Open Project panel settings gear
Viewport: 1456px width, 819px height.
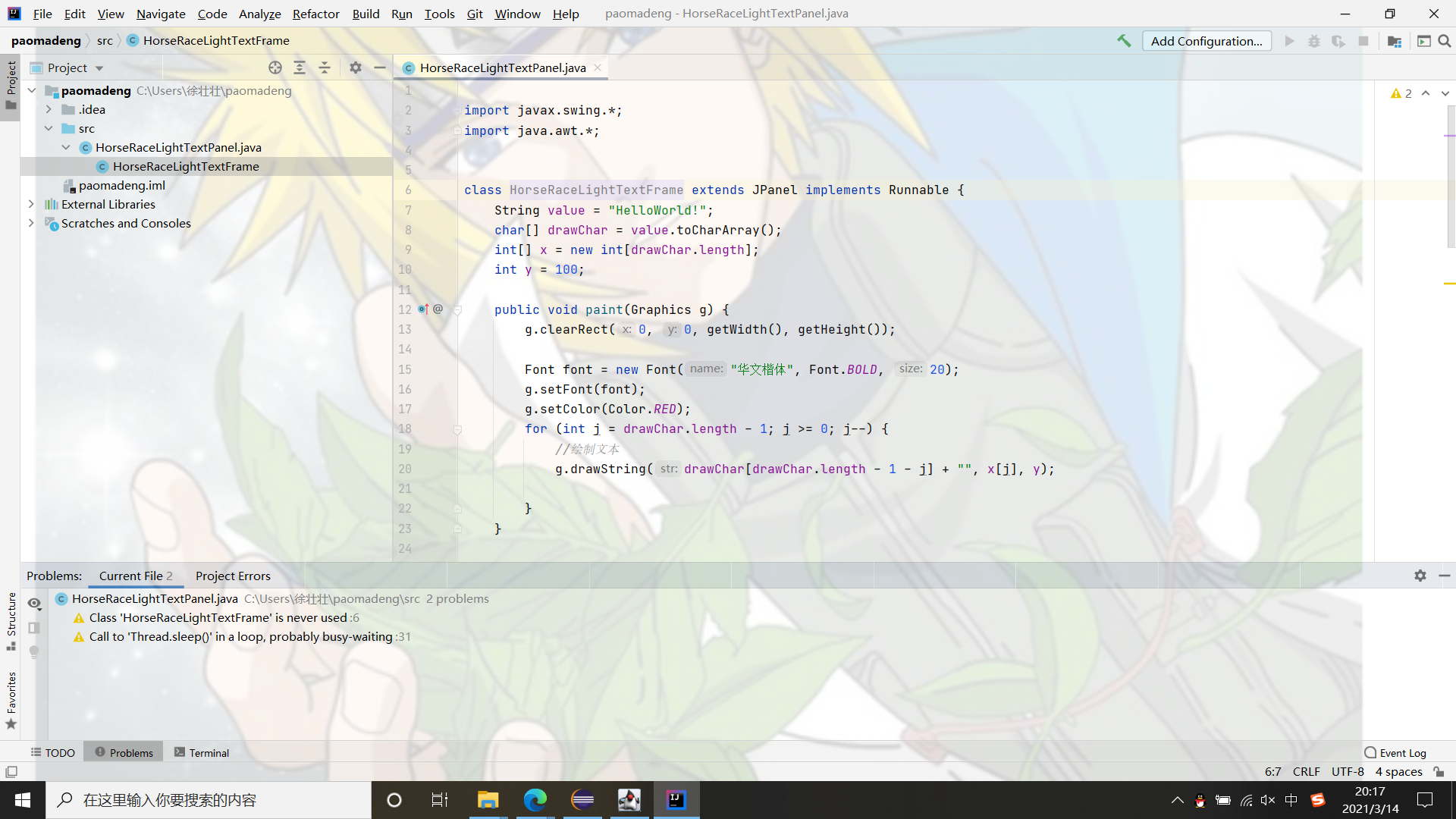[x=356, y=67]
